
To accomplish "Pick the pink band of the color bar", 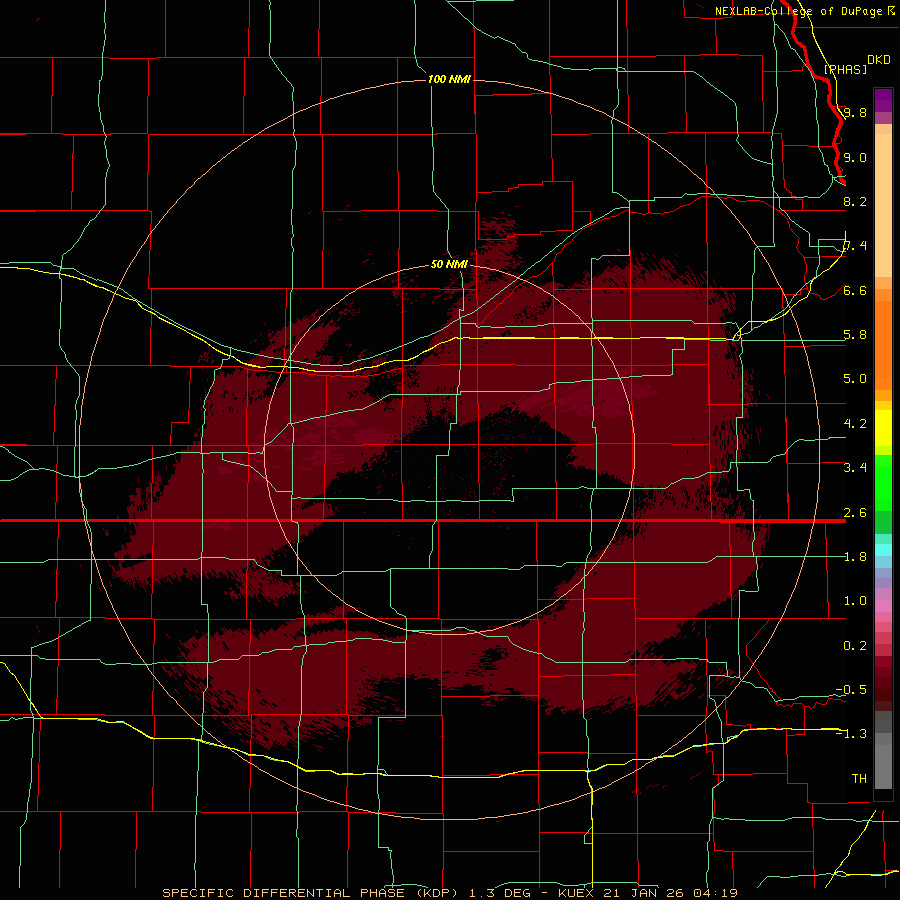I will pos(883,606).
